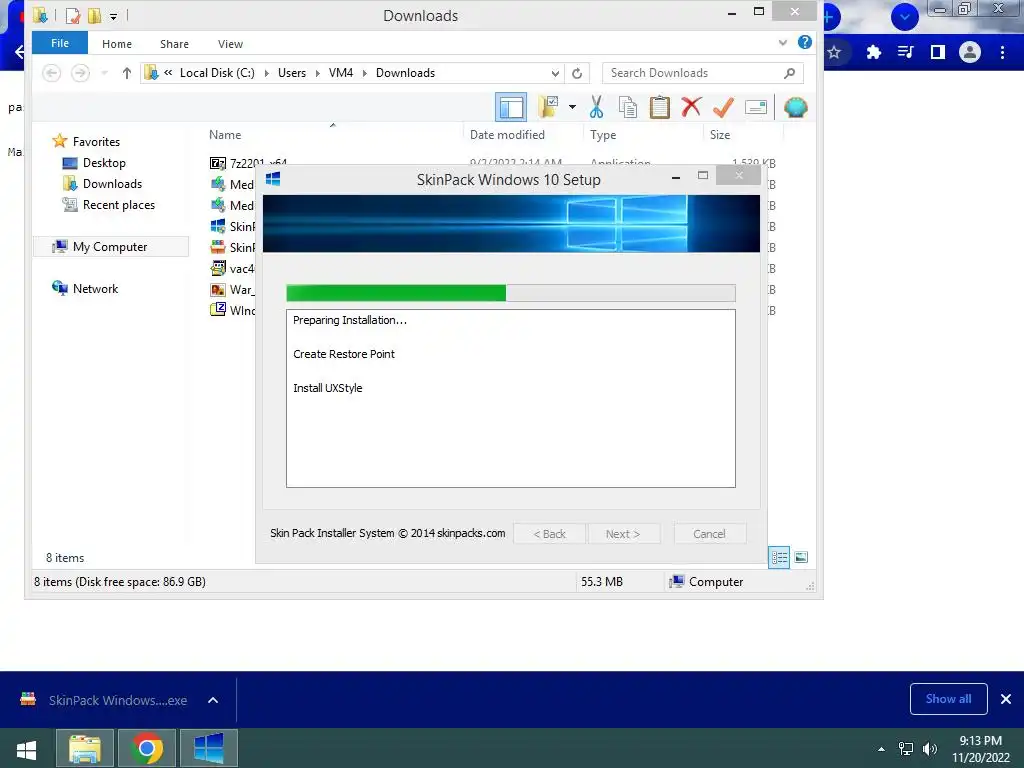Open the recent locations dropdown arrow
The image size is (1024, 768).
coord(104,73)
